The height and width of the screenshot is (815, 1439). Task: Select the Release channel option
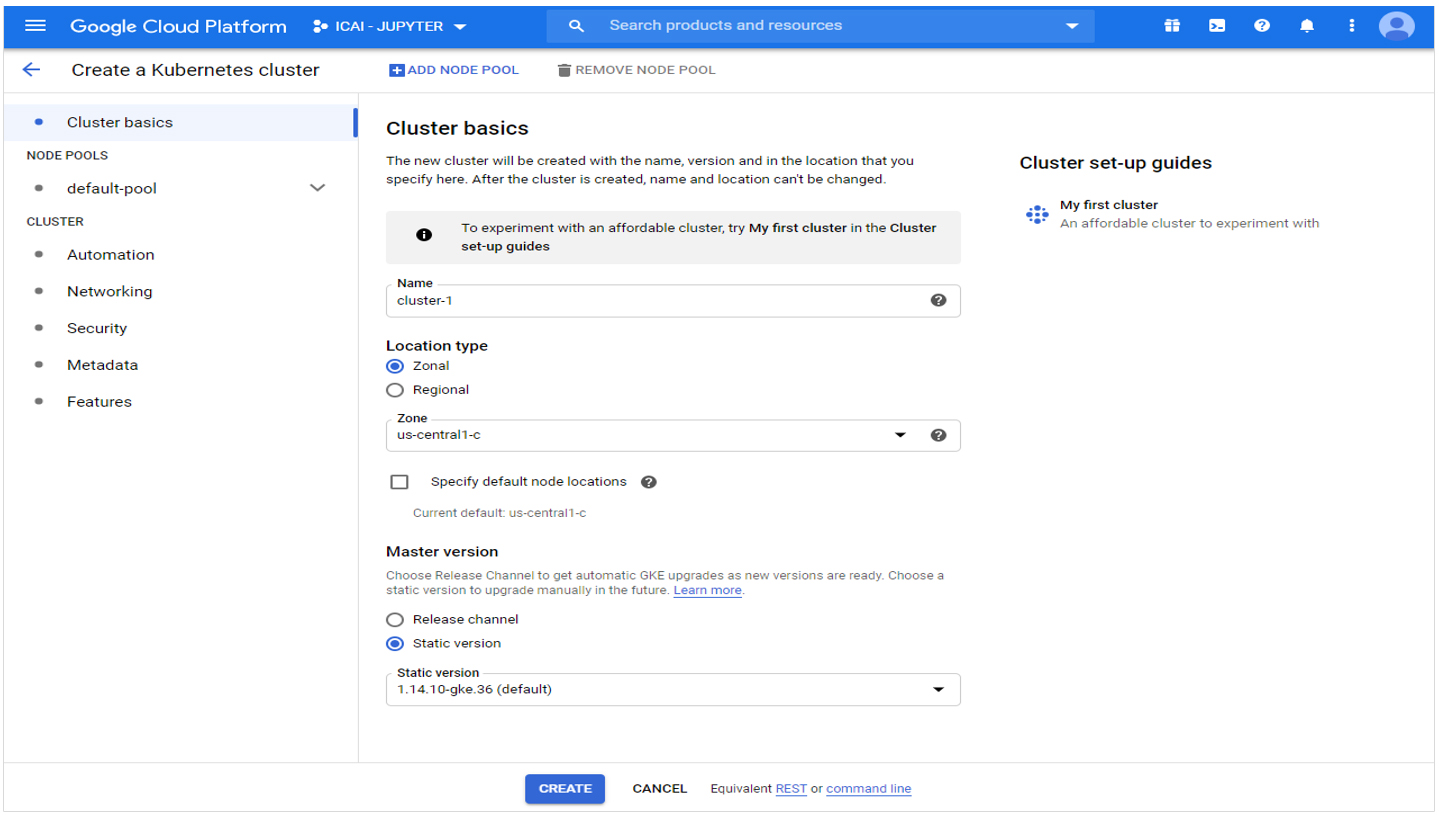click(x=395, y=620)
